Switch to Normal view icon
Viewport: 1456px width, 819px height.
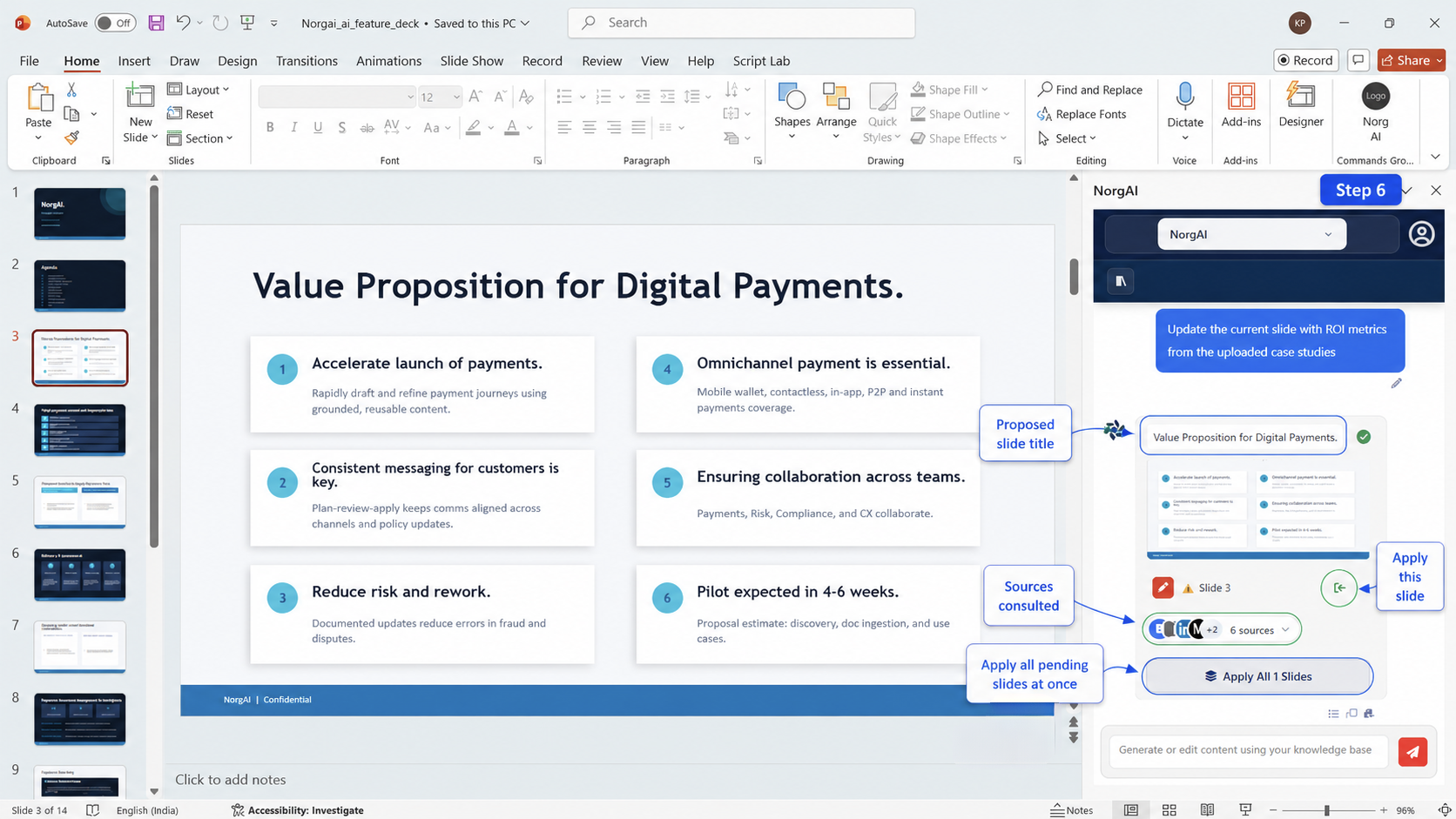pos(1130,809)
